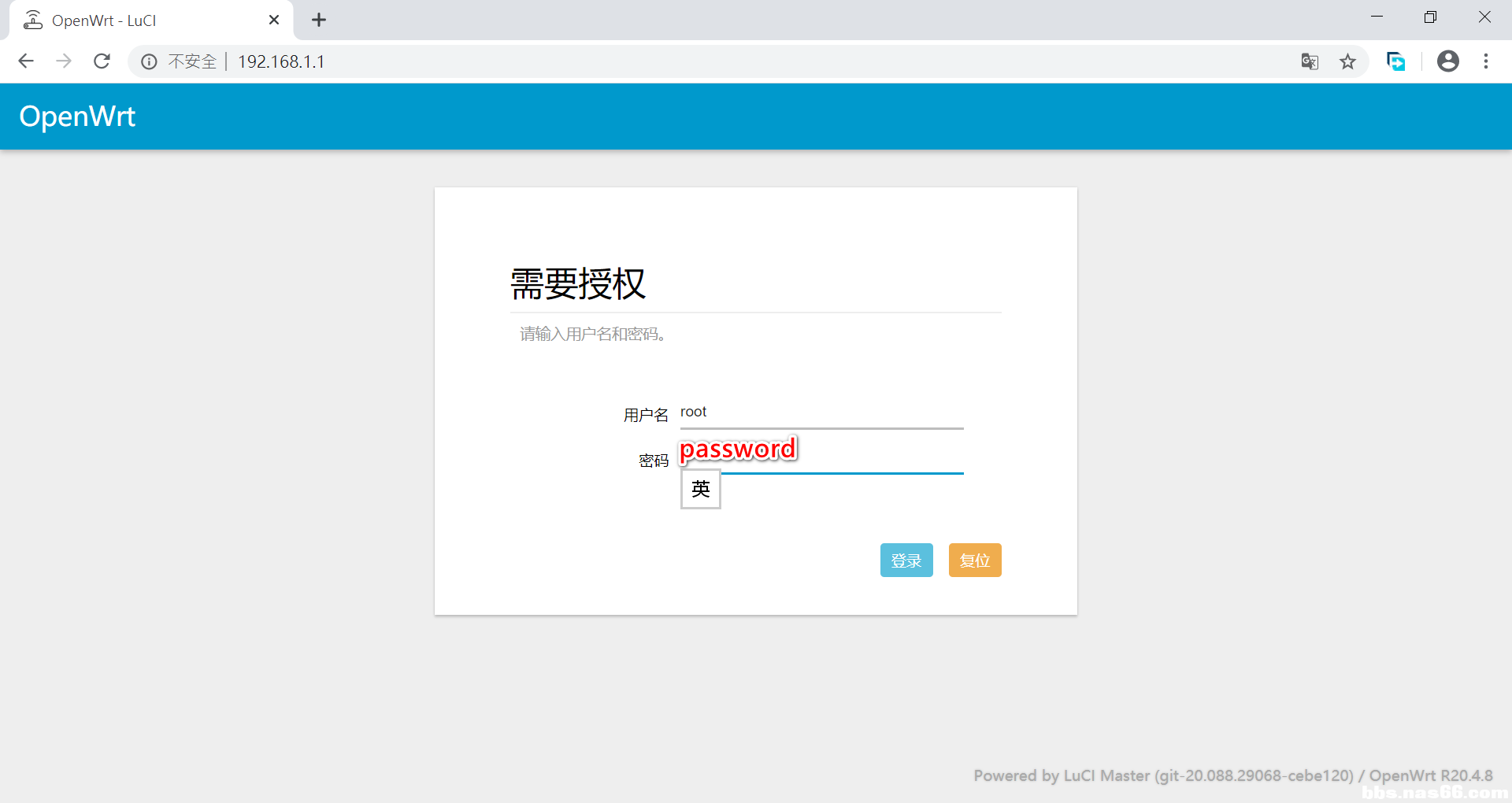Open the Google Translate page icon
The width and height of the screenshot is (1512, 803).
1310,61
